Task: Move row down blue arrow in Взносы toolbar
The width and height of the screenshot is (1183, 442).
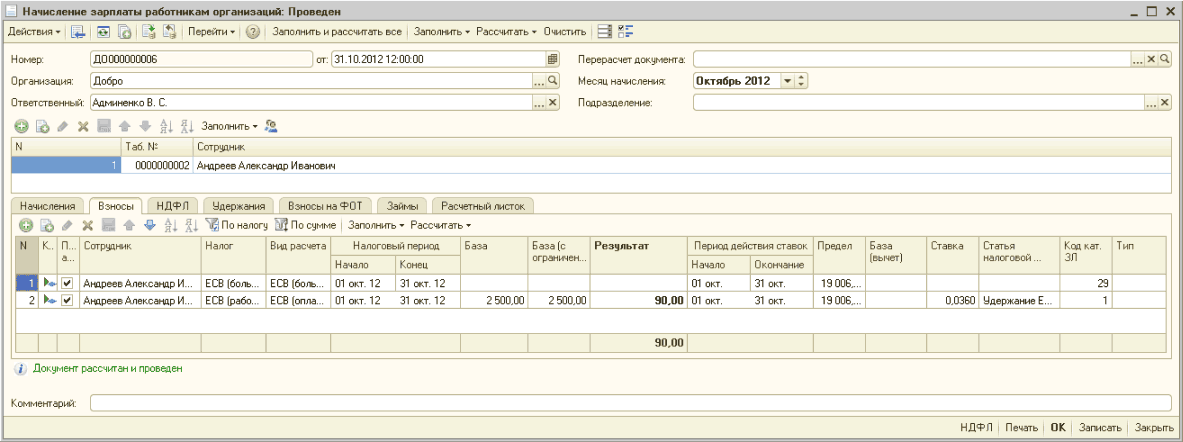Action: tap(149, 225)
